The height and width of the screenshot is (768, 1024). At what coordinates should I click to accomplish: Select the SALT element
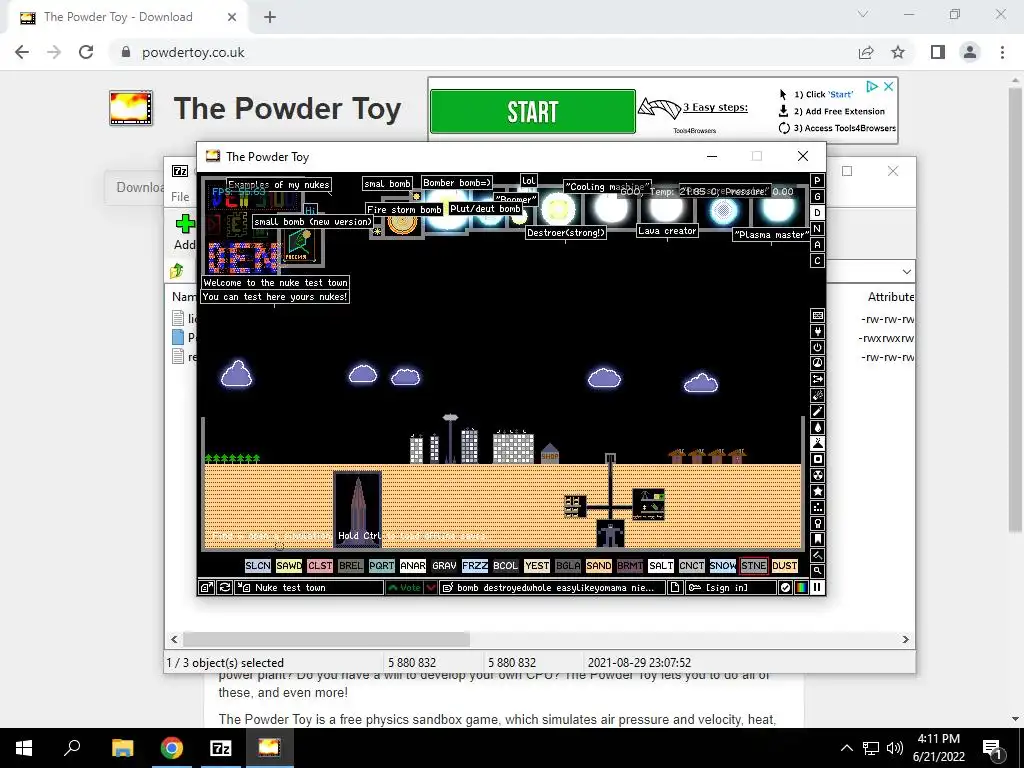coord(661,566)
